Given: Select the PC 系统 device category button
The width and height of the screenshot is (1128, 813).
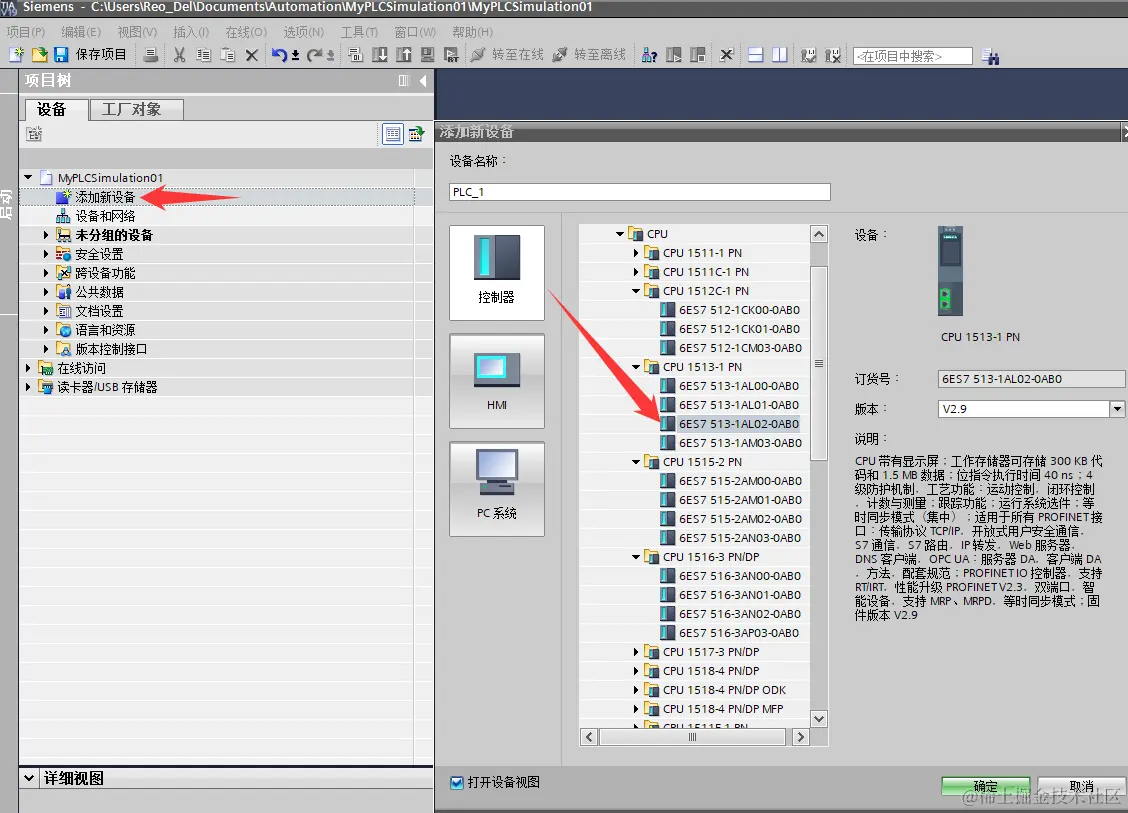Looking at the screenshot, I should [x=496, y=489].
